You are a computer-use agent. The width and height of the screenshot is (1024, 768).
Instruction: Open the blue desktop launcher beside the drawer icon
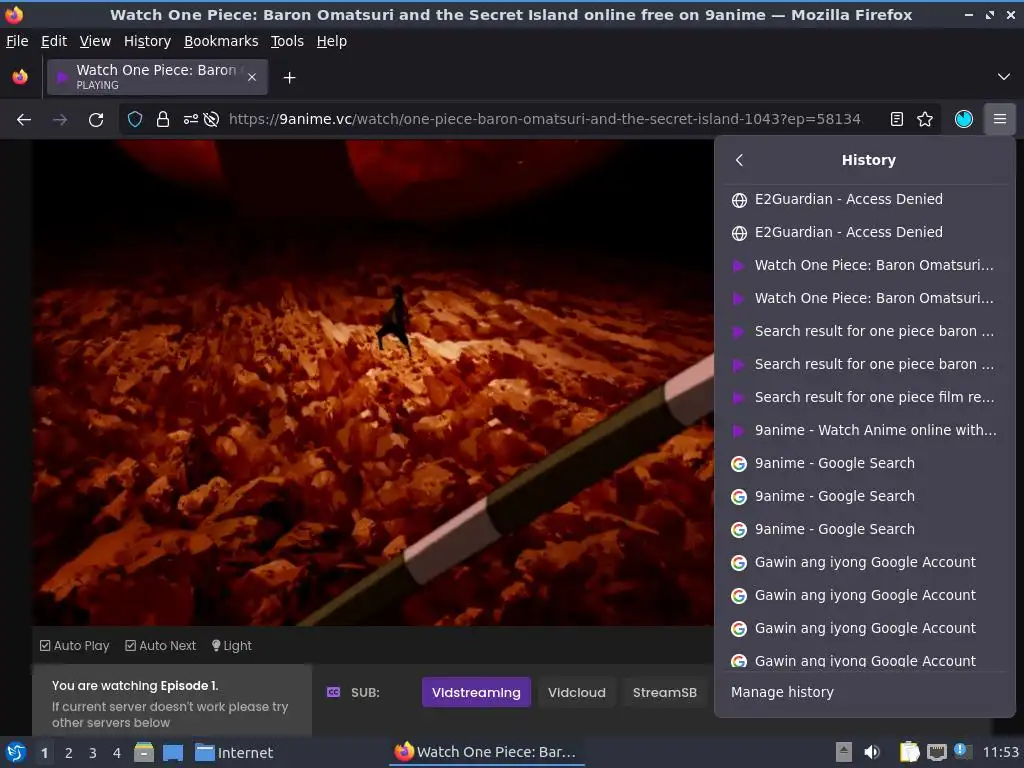[173, 752]
